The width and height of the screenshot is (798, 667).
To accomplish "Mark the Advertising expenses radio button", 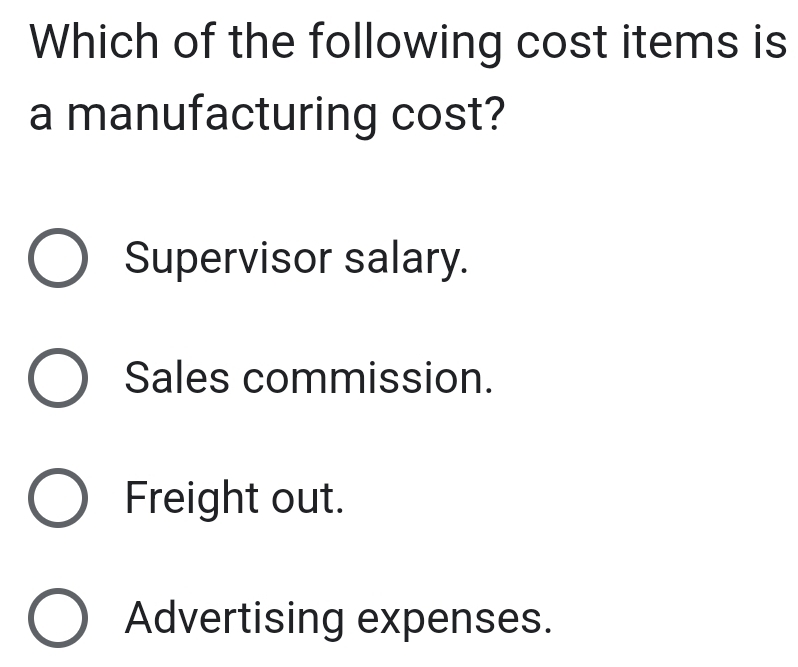I will (58, 618).
